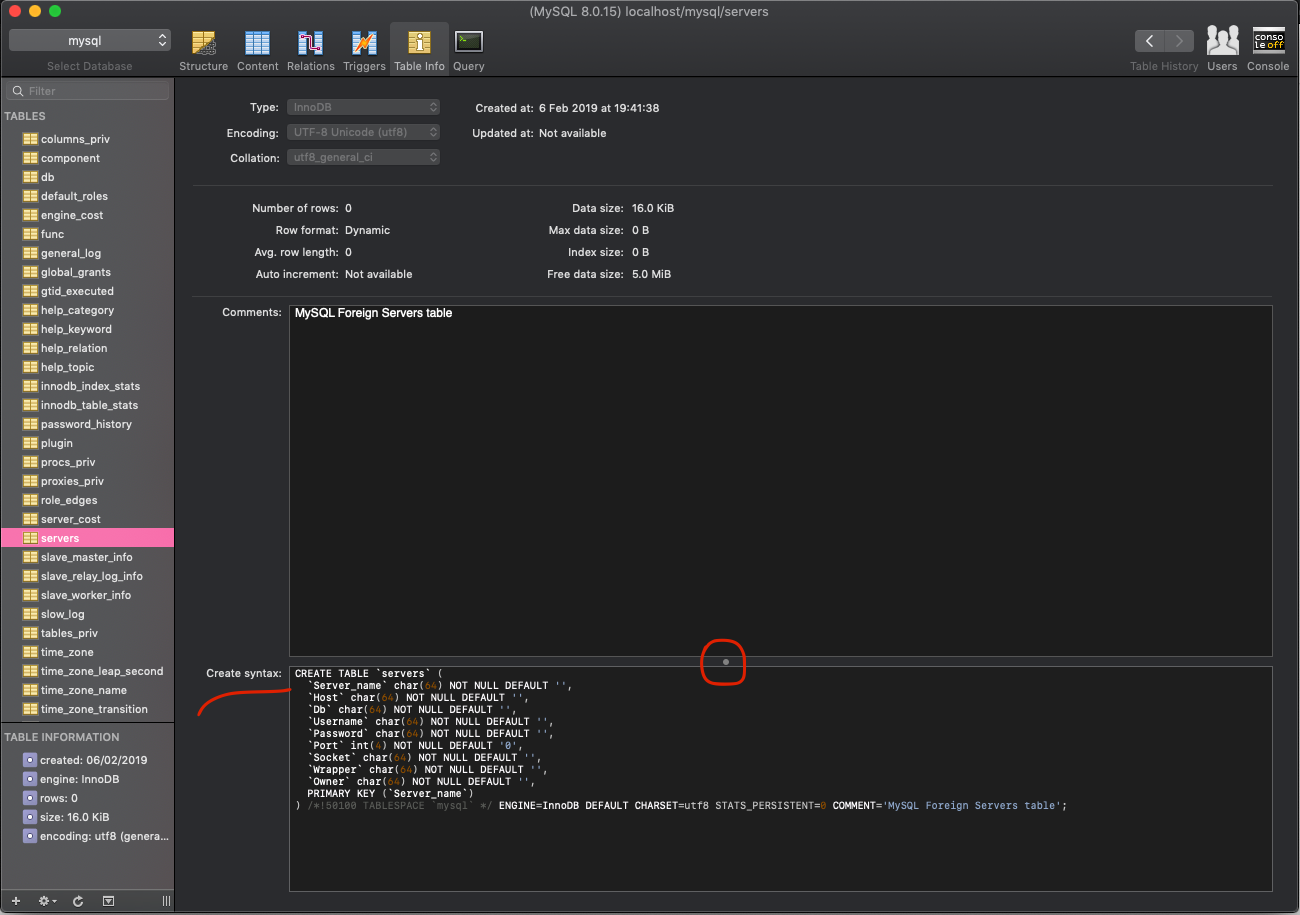Screen dimensions: 1300x915
Task: Open the Collation dropdown showing utf8_general_ci
Action: click(x=363, y=156)
